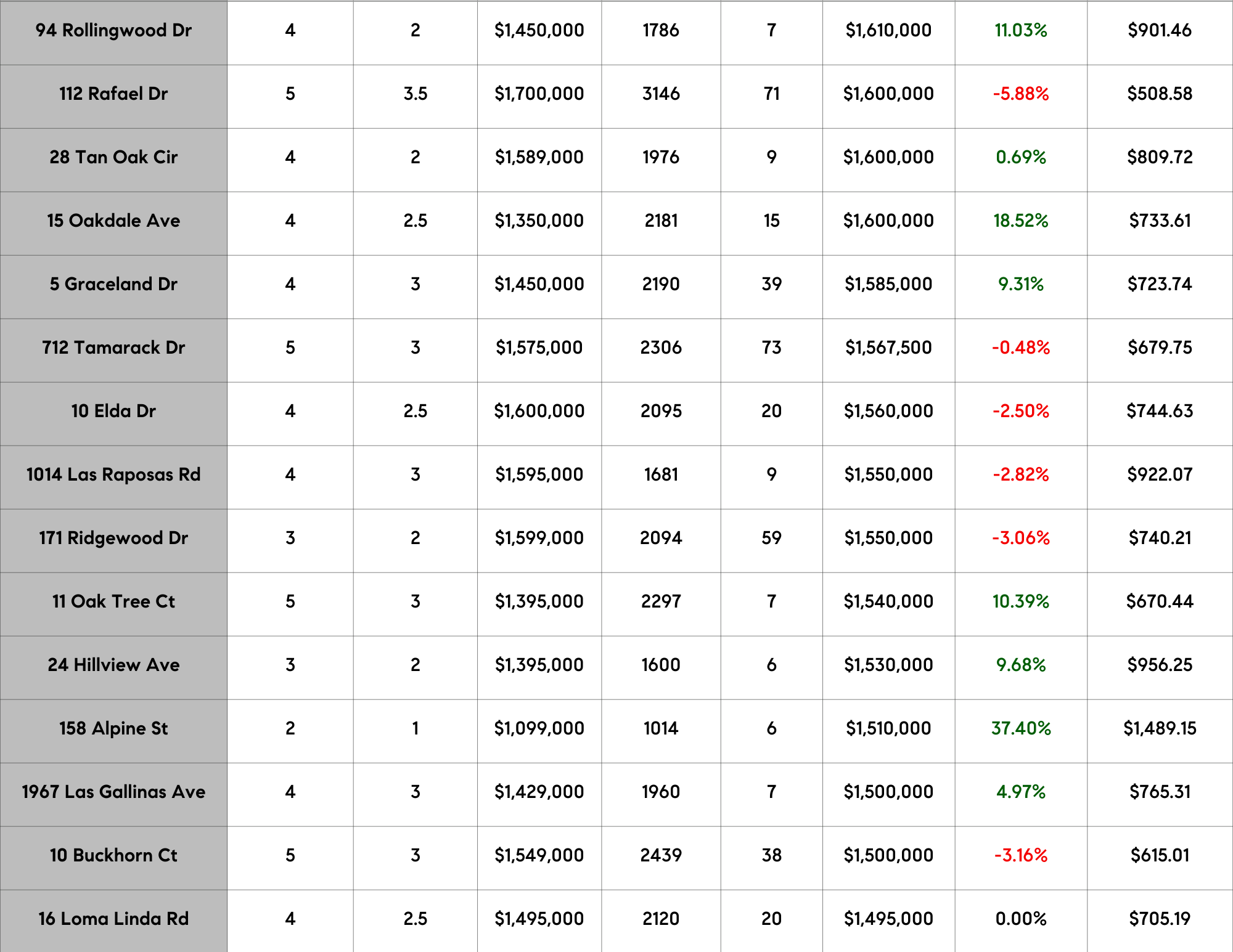Select the 15 Oakdale Ave address cell

tap(113, 221)
